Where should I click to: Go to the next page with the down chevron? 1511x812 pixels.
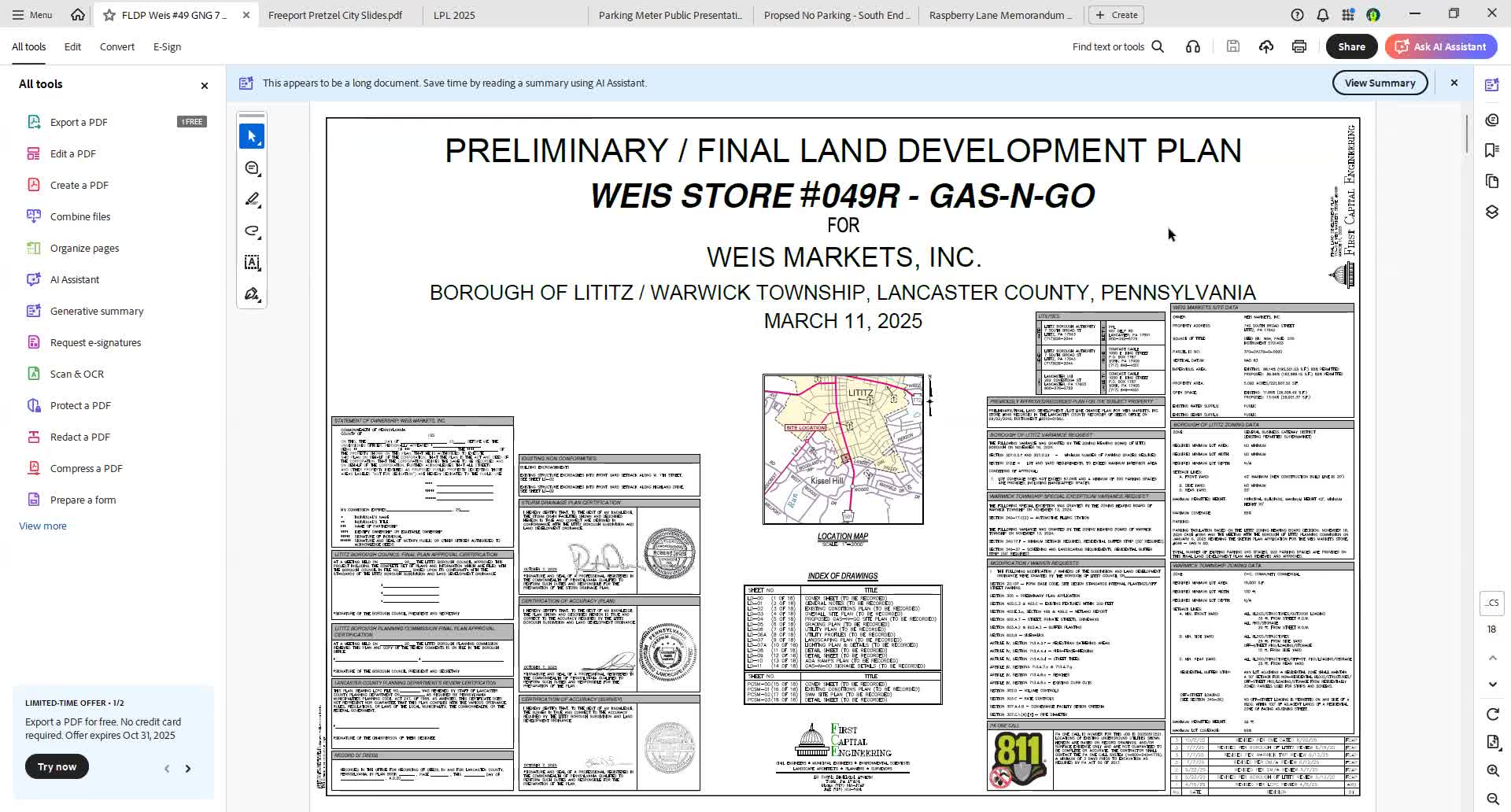(x=1491, y=685)
